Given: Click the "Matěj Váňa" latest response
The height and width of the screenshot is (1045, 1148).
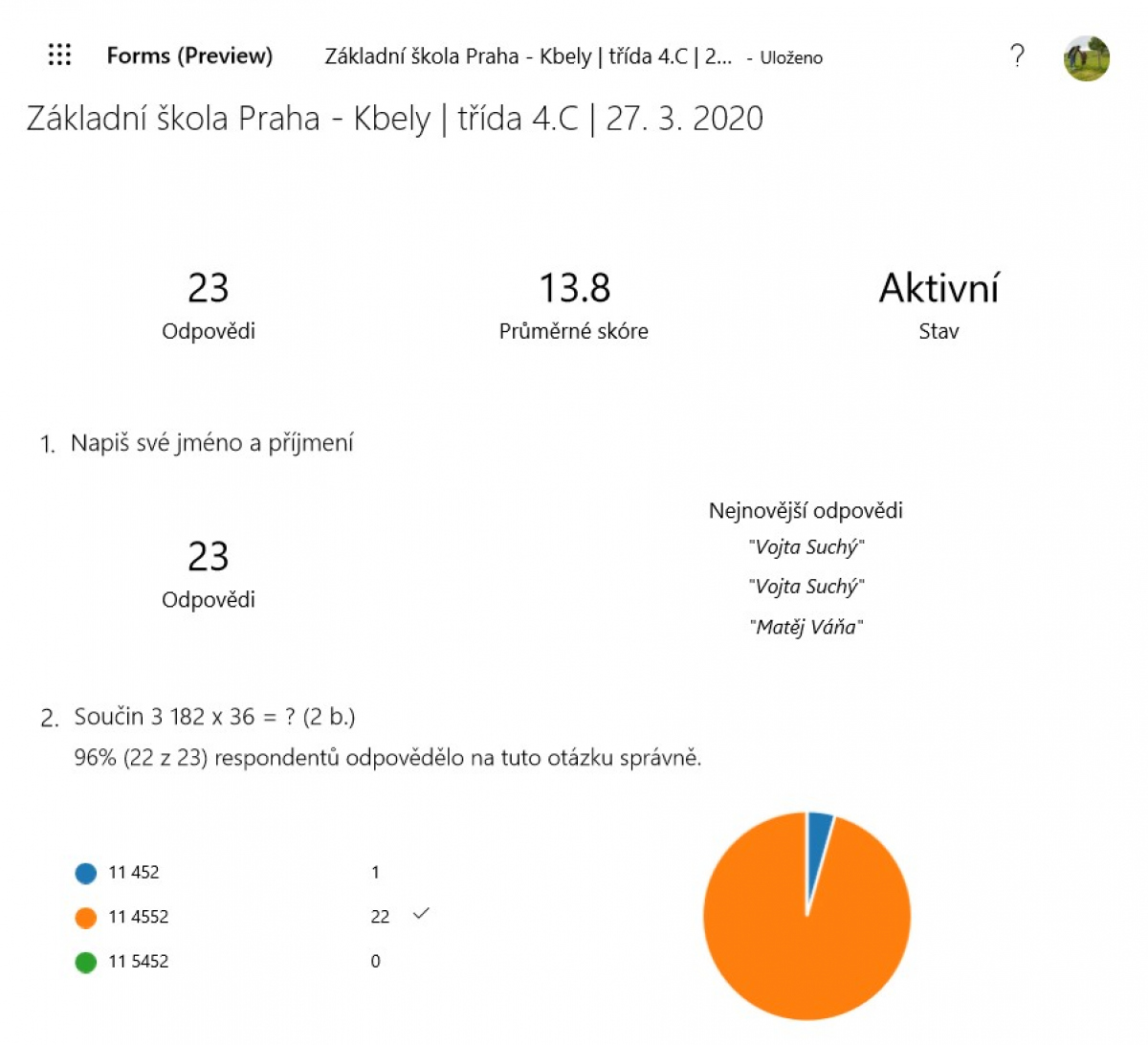Looking at the screenshot, I should click(x=806, y=628).
